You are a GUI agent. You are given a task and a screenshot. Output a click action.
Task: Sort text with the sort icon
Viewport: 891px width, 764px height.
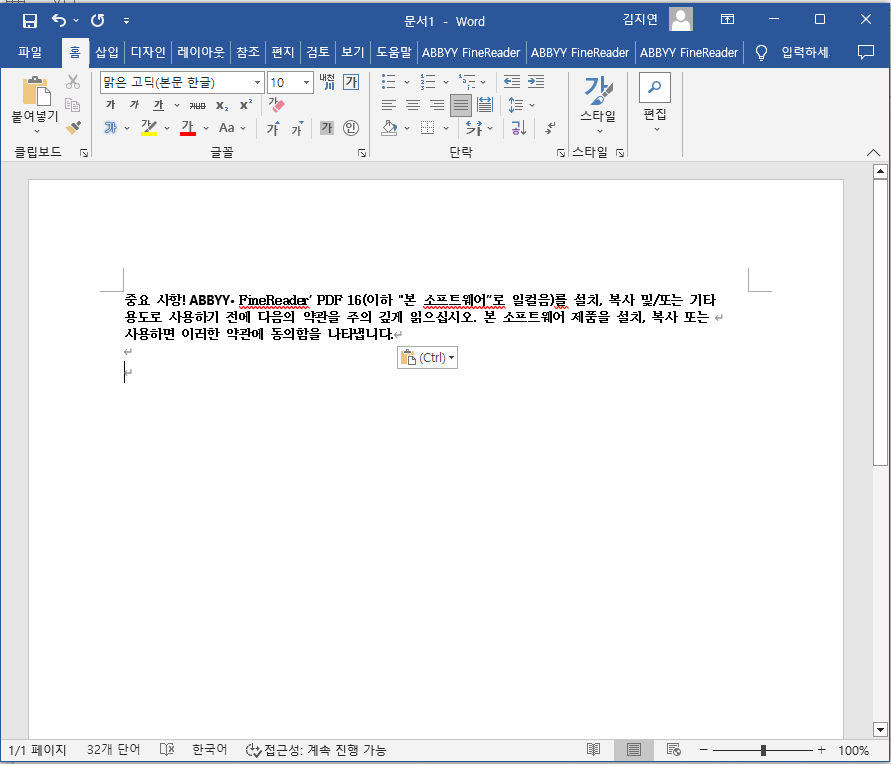coord(518,128)
